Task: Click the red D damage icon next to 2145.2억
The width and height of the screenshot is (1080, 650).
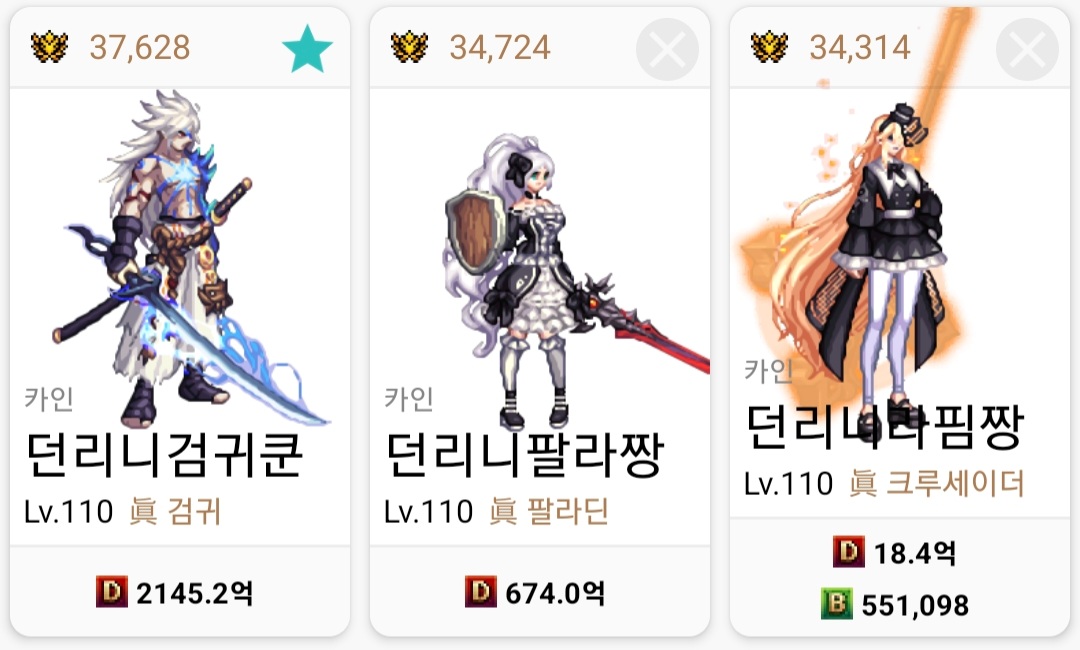Action: pyautogui.click(x=112, y=592)
